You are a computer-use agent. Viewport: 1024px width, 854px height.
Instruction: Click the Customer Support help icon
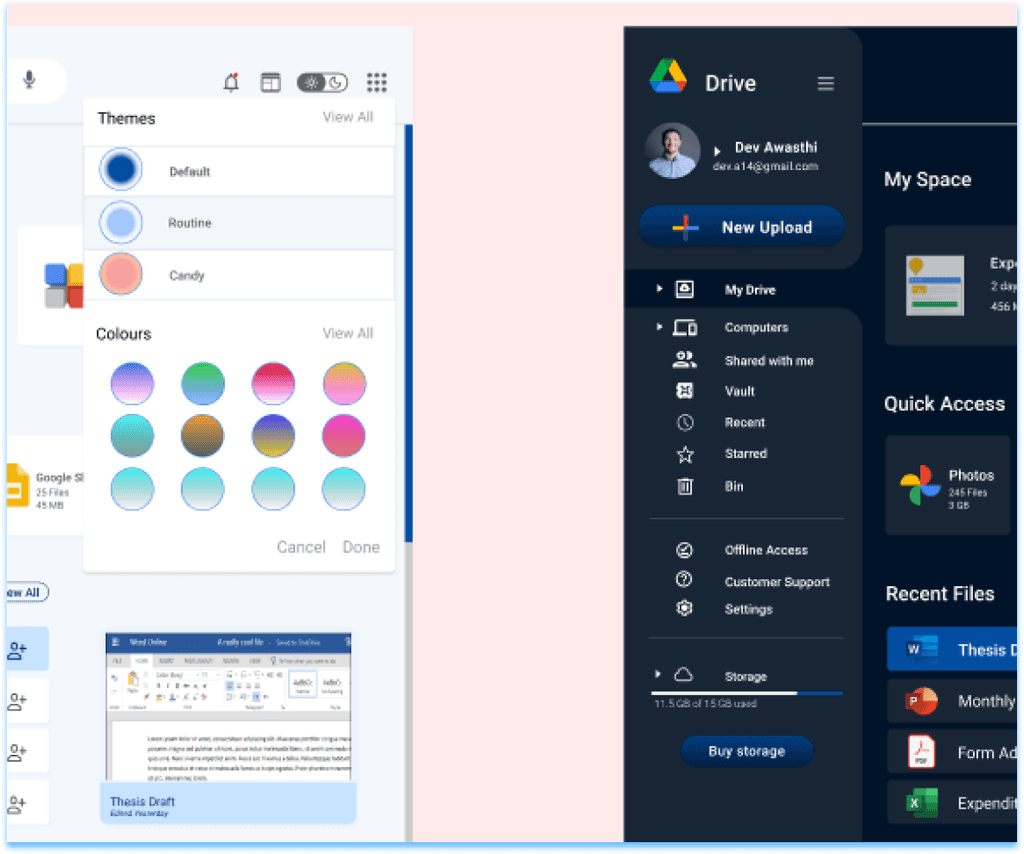tap(684, 580)
